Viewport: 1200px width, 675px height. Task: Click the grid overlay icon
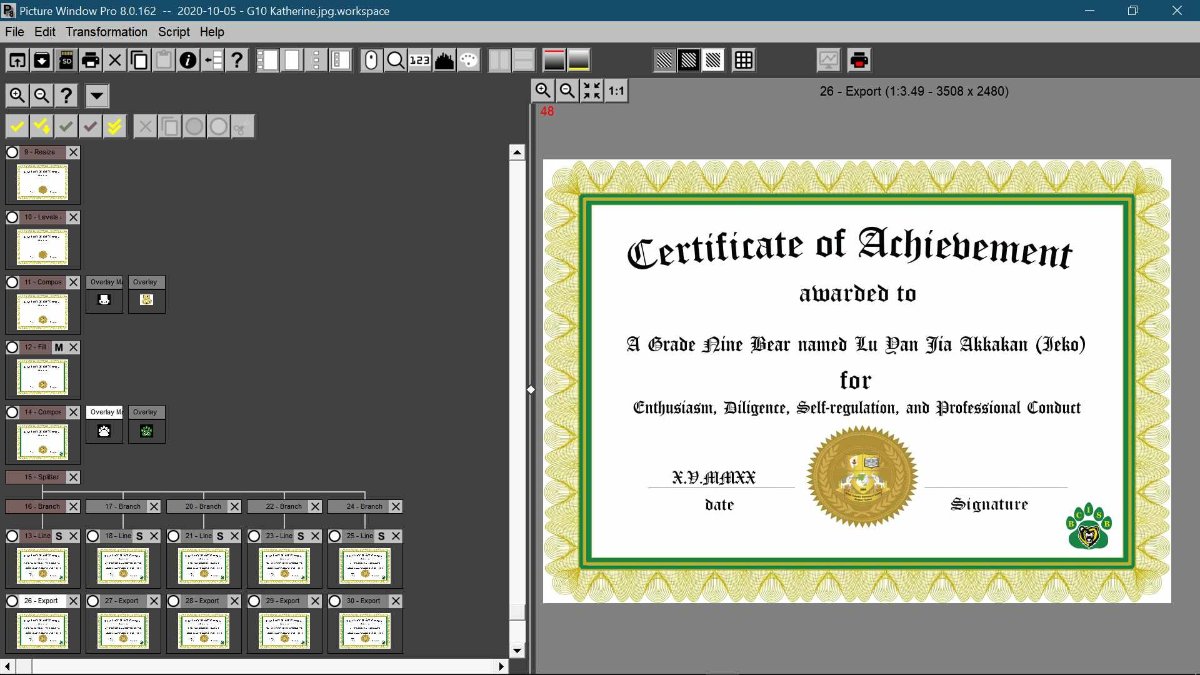[x=743, y=60]
